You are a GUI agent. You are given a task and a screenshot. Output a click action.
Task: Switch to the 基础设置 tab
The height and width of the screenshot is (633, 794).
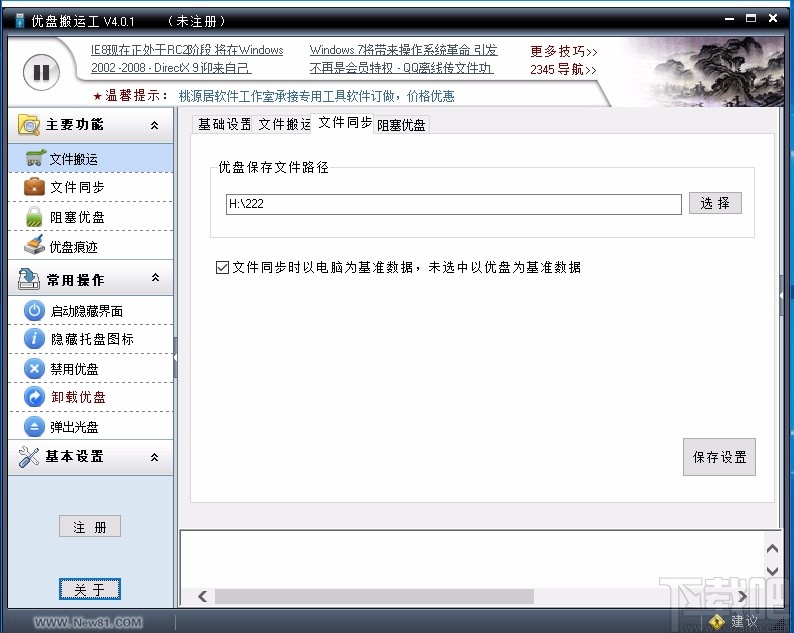224,124
